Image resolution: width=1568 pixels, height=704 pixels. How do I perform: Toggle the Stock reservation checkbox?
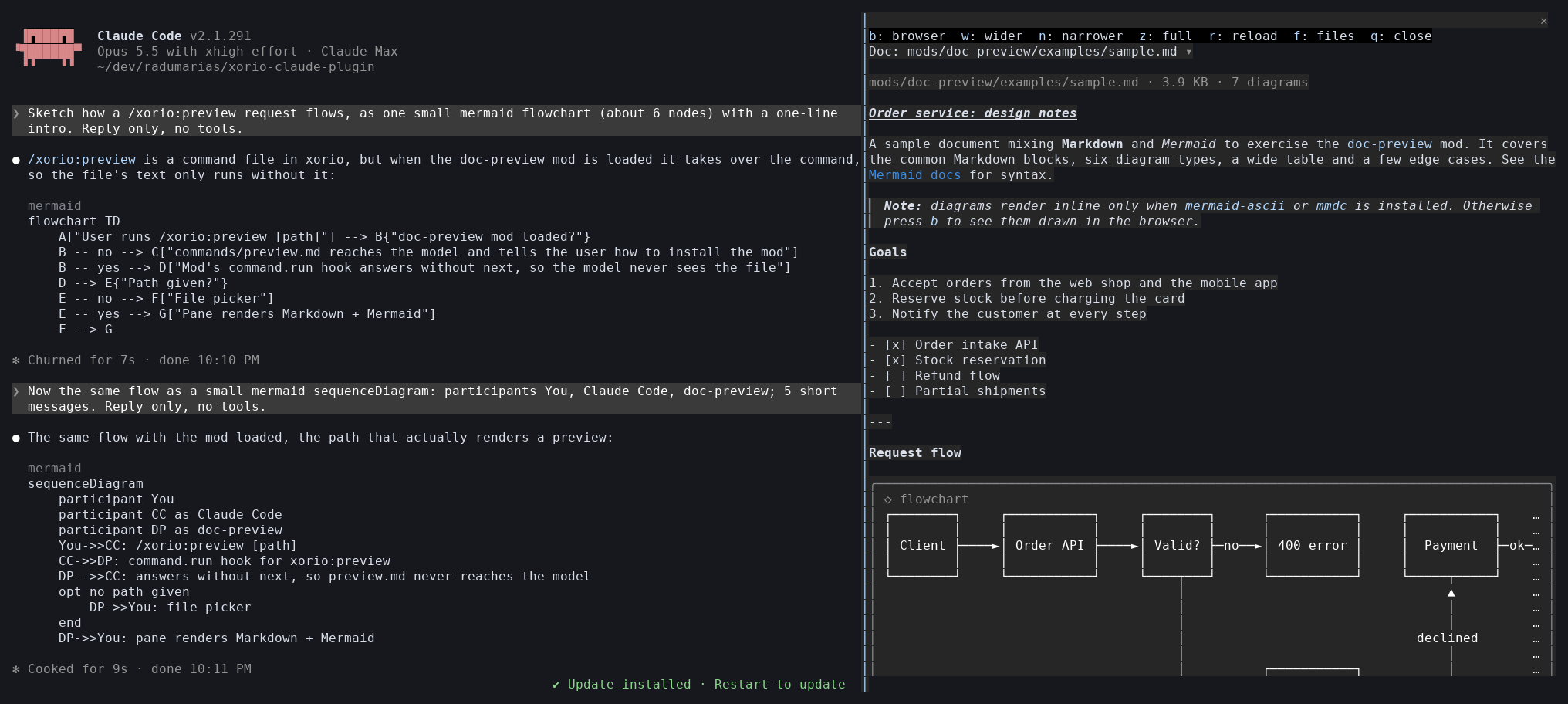[x=895, y=360]
